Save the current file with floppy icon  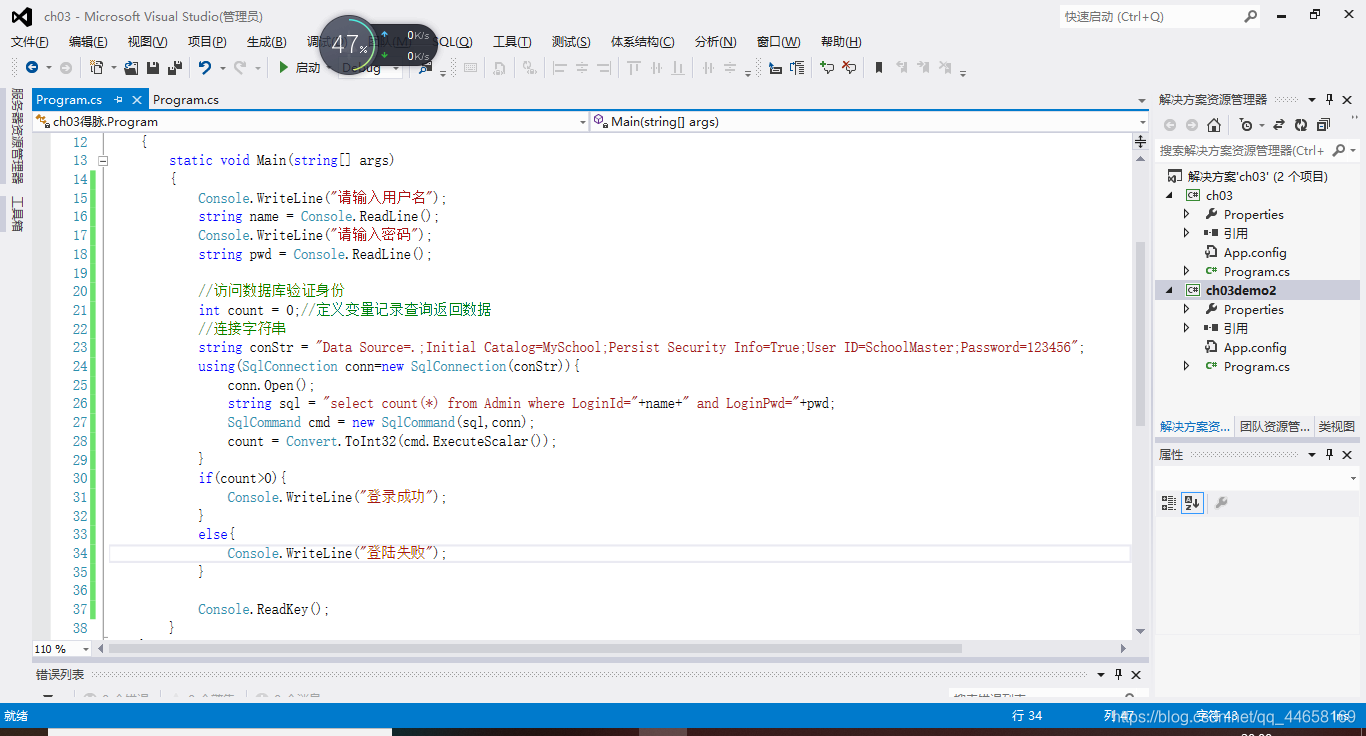[x=153, y=68]
